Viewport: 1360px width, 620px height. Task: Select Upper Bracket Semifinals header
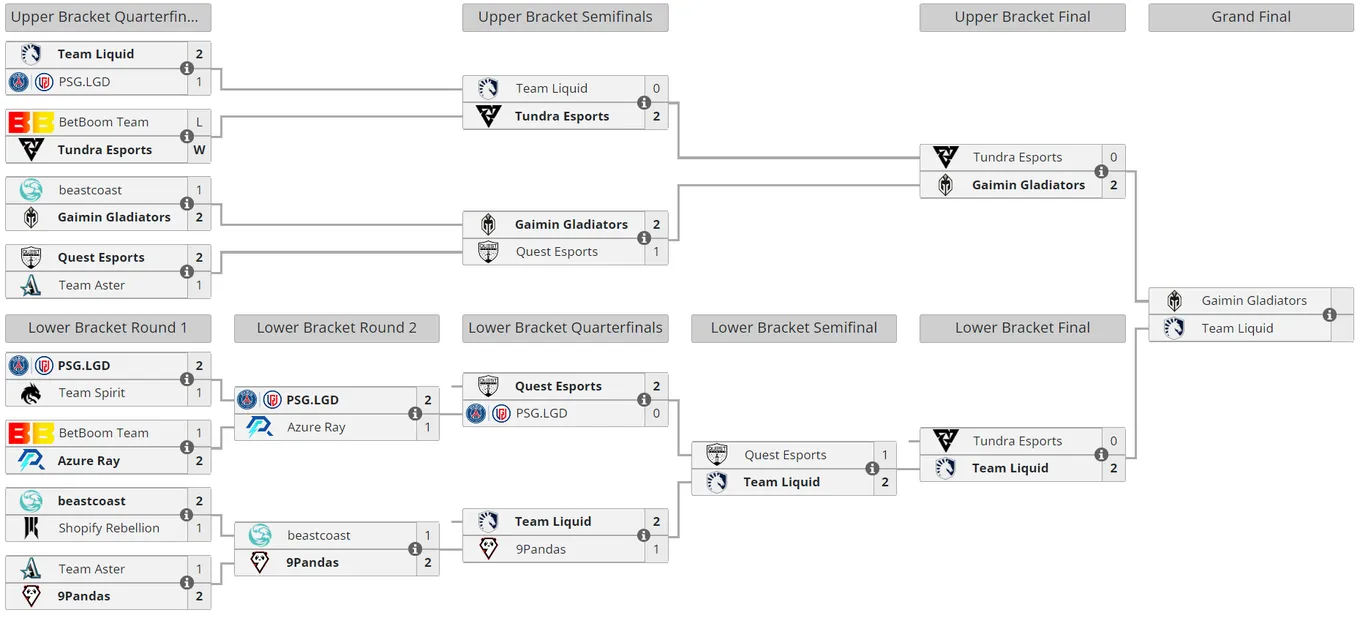coord(565,17)
